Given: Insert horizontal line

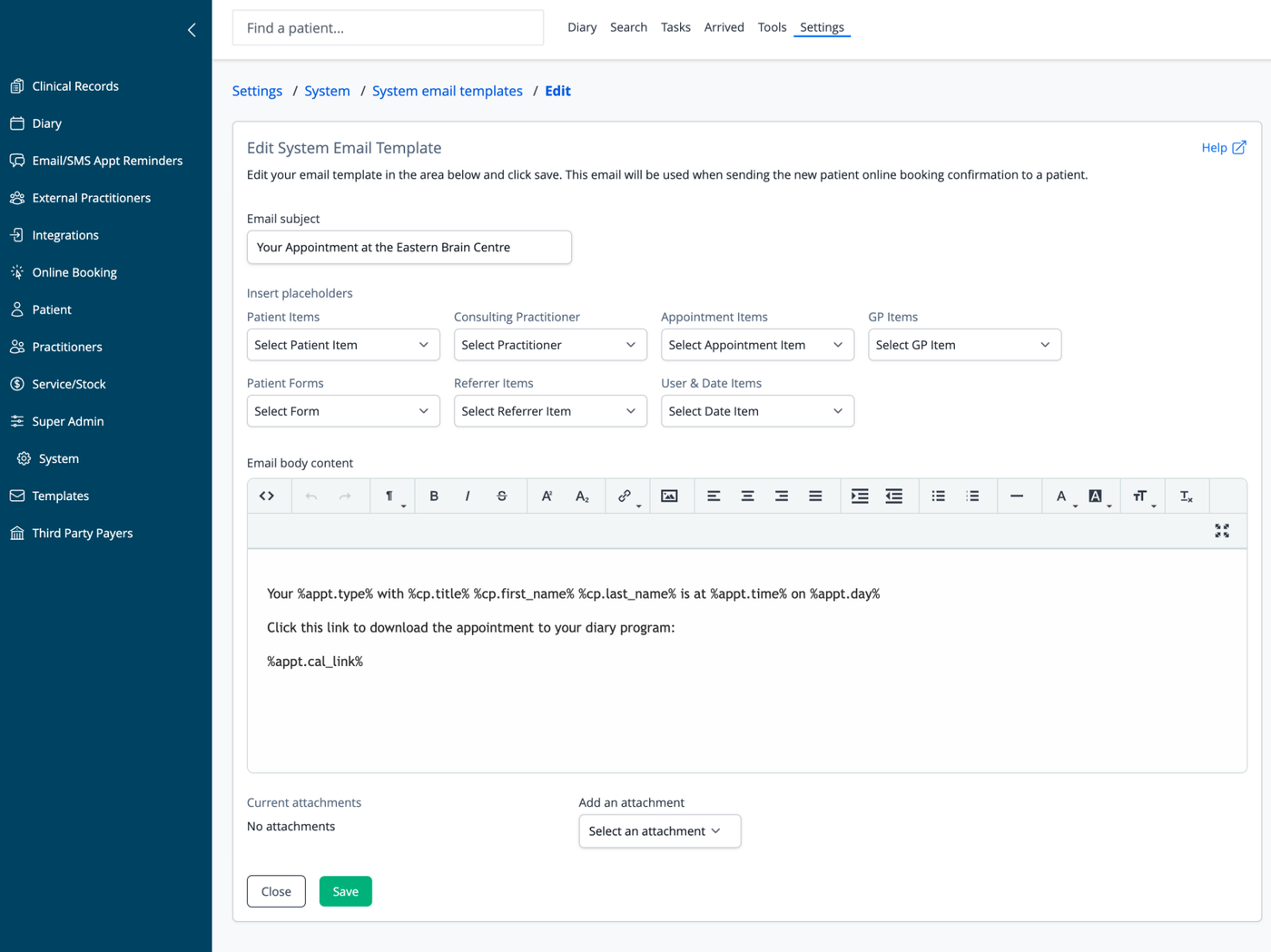Looking at the screenshot, I should 1017,496.
